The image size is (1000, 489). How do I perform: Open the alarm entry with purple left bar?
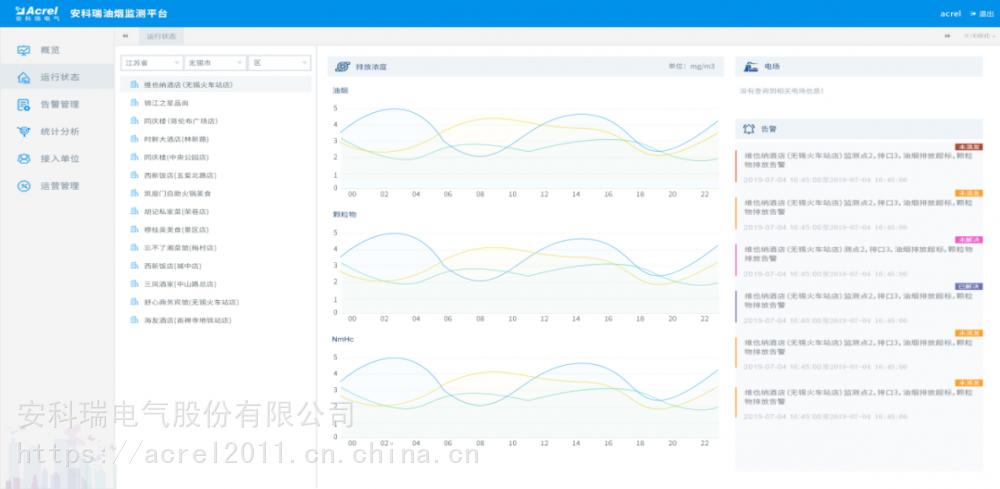click(x=859, y=307)
